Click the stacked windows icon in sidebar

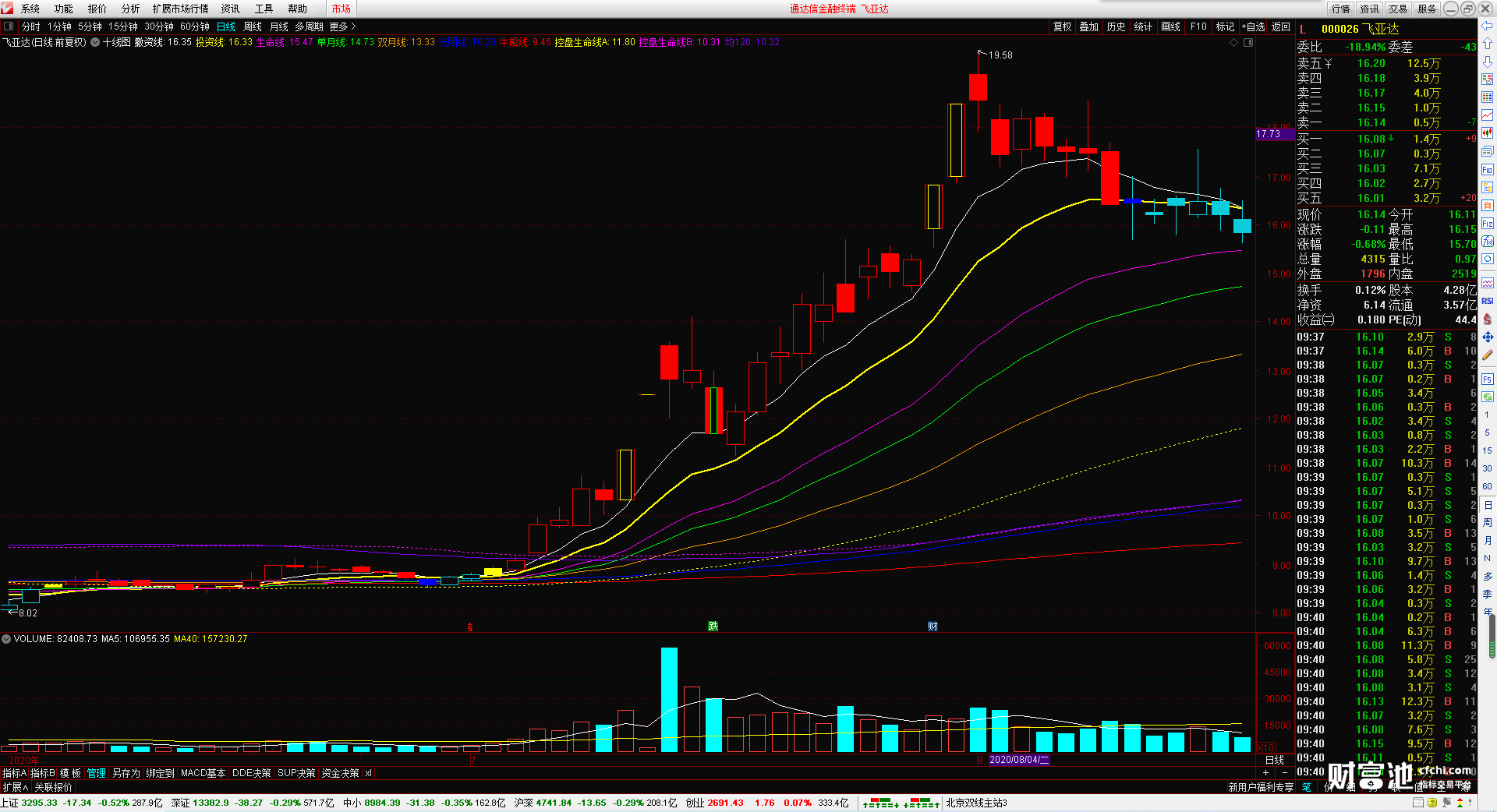[1487, 151]
